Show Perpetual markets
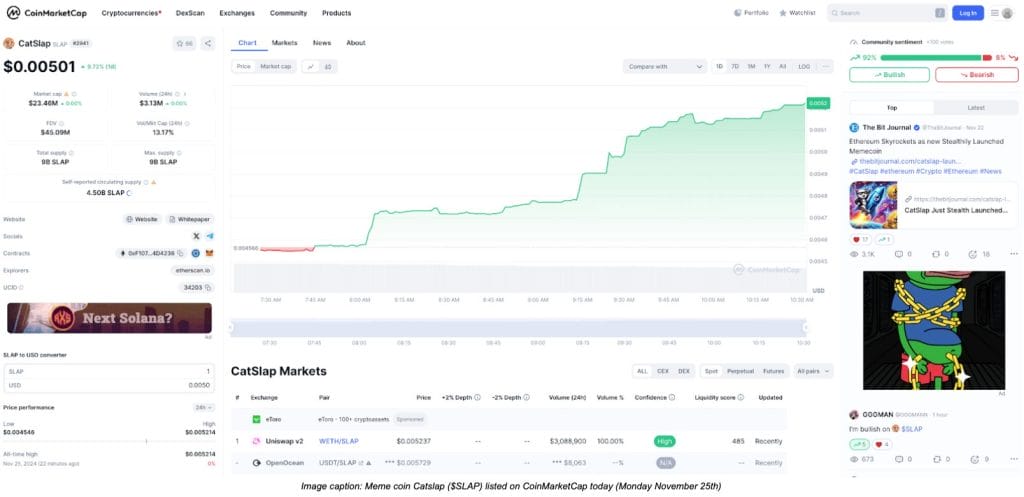This screenshot has width=1024, height=497. (740, 371)
